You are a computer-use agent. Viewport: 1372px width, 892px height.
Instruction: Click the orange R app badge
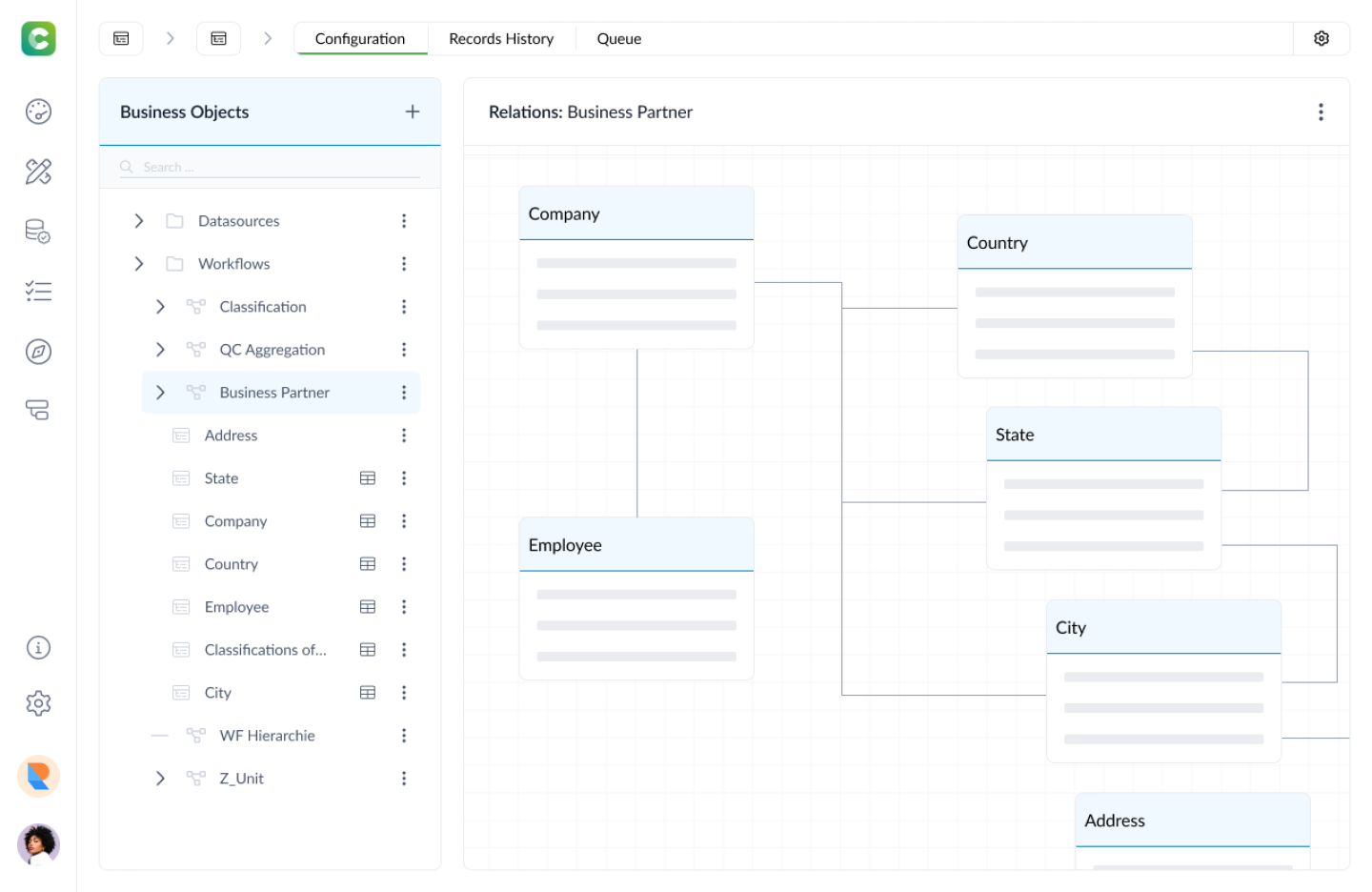pyautogui.click(x=38, y=777)
